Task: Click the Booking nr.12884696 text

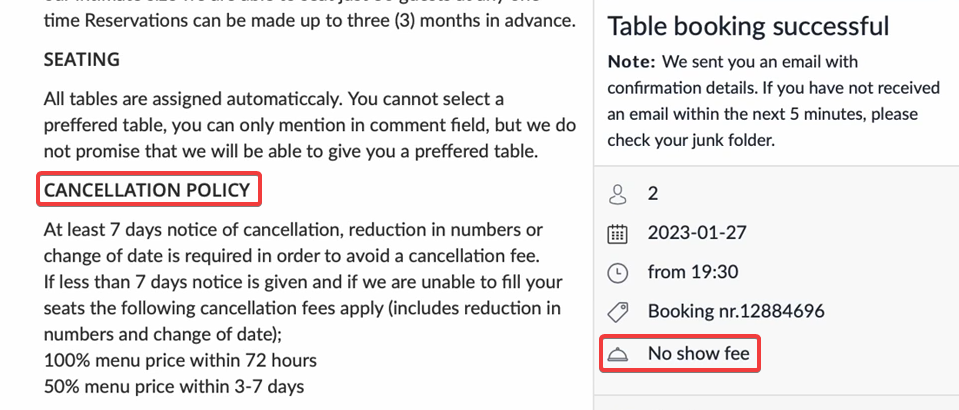Action: tap(736, 311)
